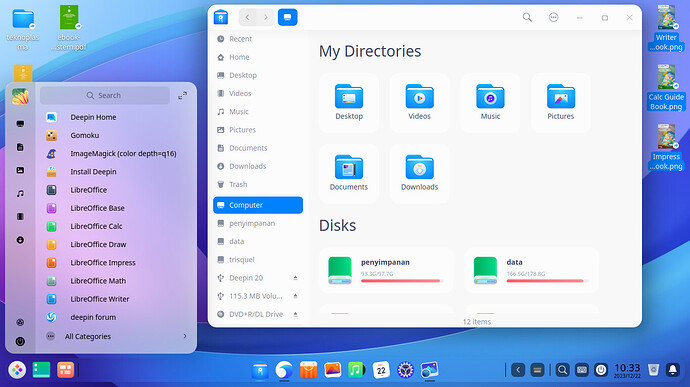Open Downloads folder in My Directories
The height and width of the screenshot is (387, 690).
click(419, 173)
